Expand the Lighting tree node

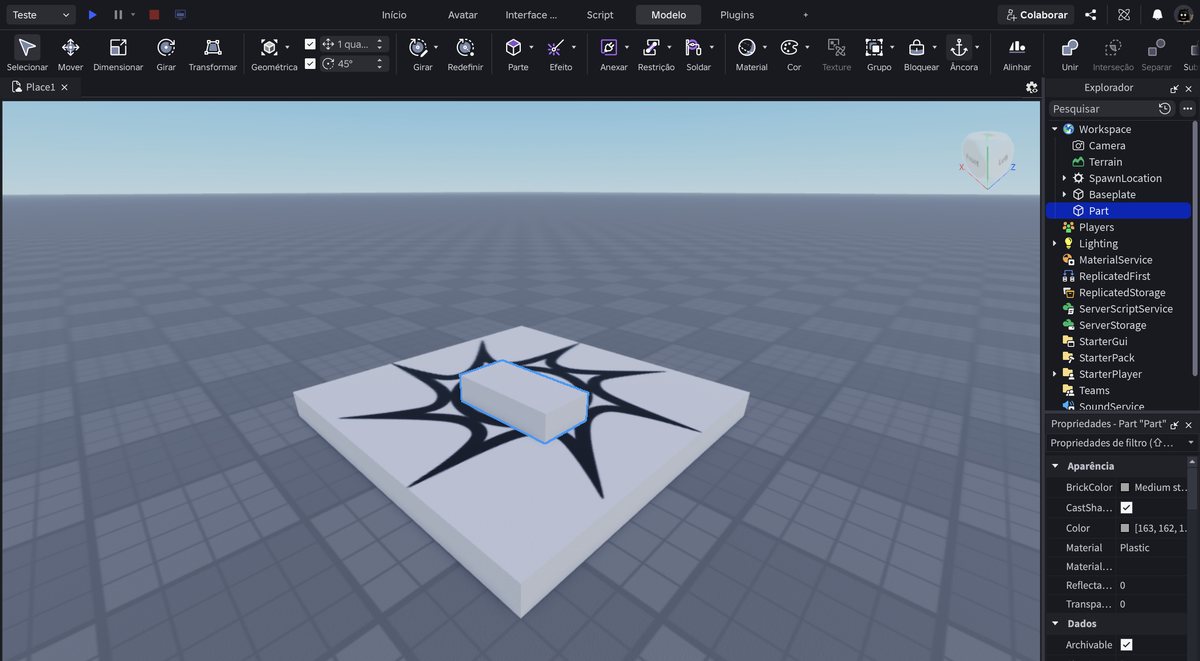pyautogui.click(x=1054, y=243)
